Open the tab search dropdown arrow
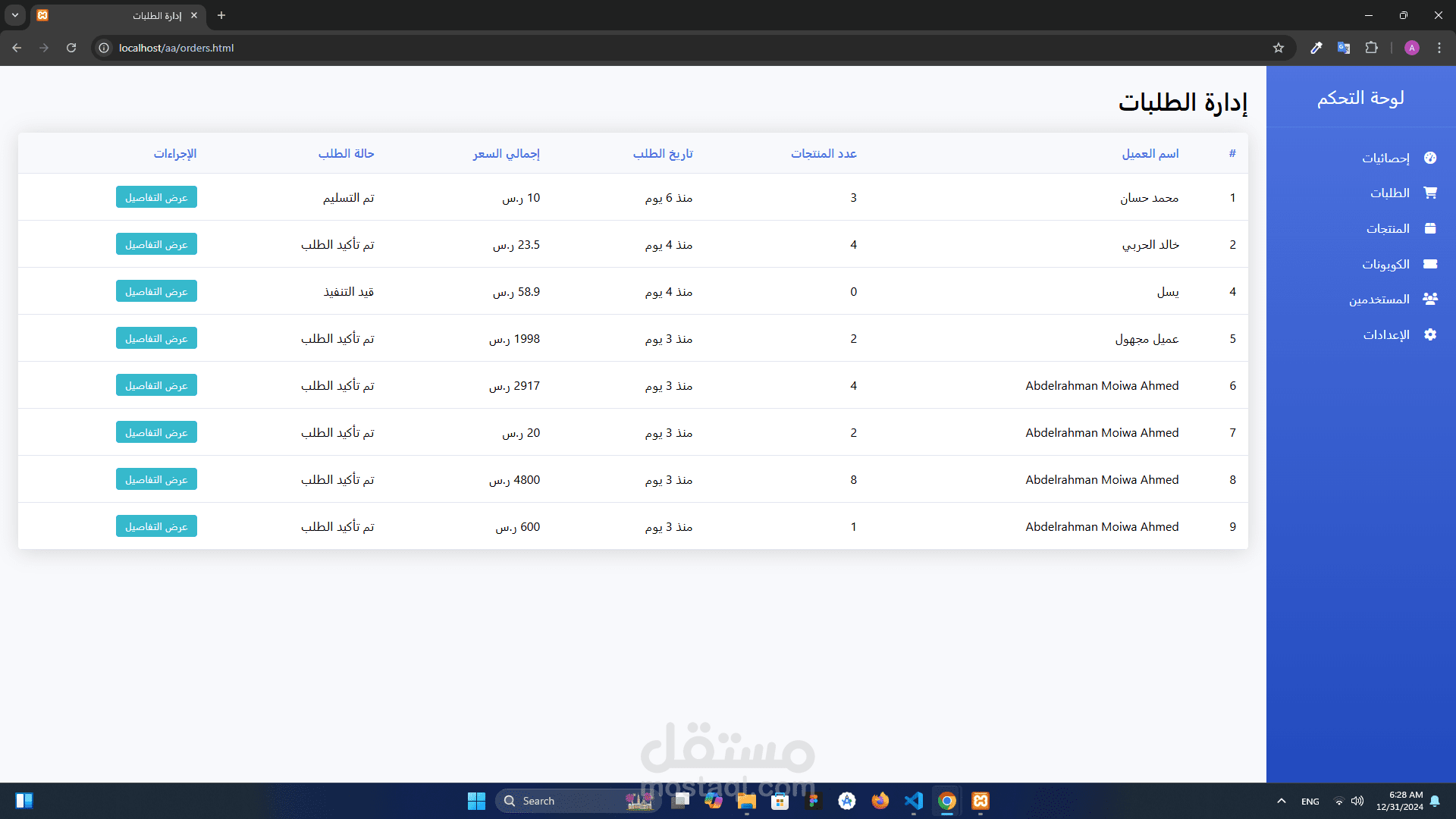1456x819 pixels. click(15, 15)
